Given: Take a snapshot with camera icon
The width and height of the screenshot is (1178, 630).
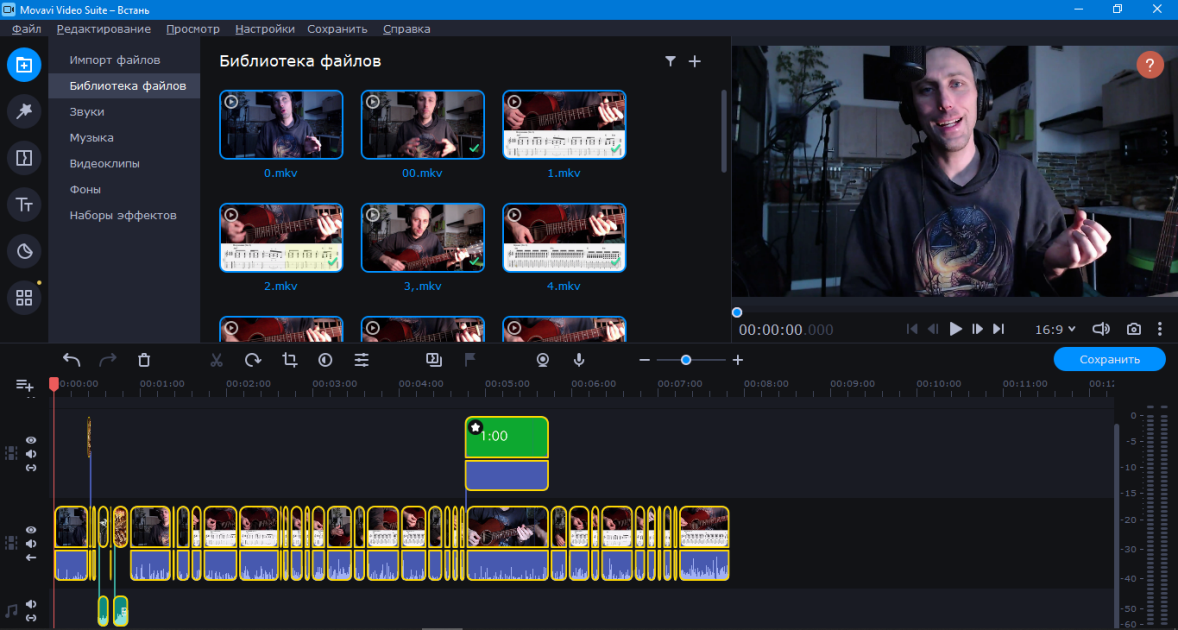Looking at the screenshot, I should [x=1134, y=329].
